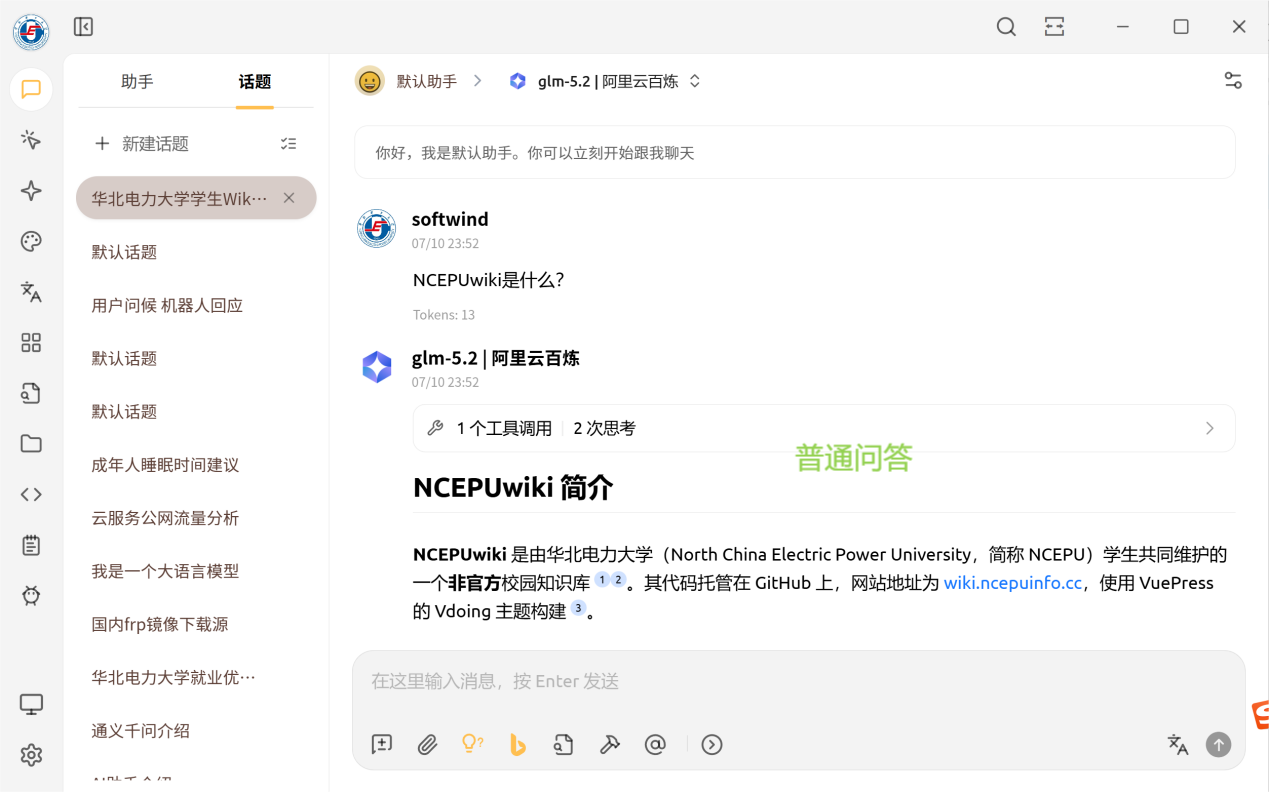The width and height of the screenshot is (1269, 792).
Task: Open the translate page in left sidebar
Action: (x=31, y=292)
